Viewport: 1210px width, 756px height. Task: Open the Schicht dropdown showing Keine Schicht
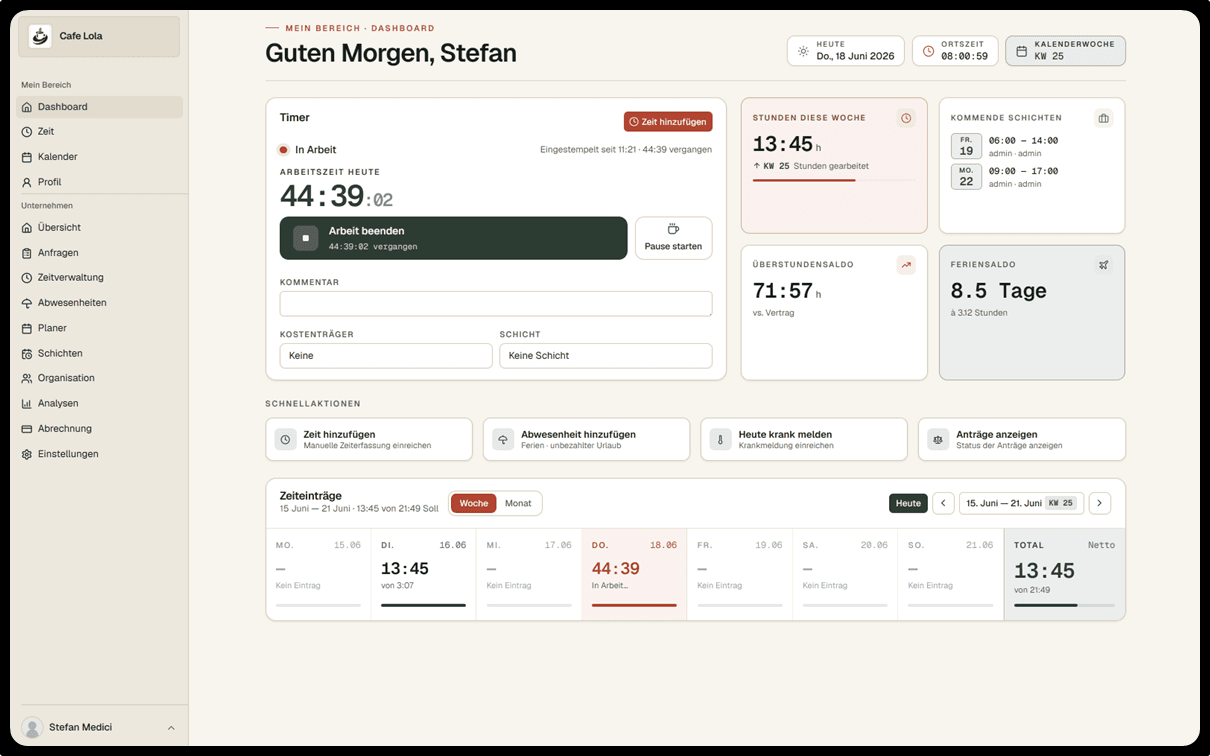(606, 355)
